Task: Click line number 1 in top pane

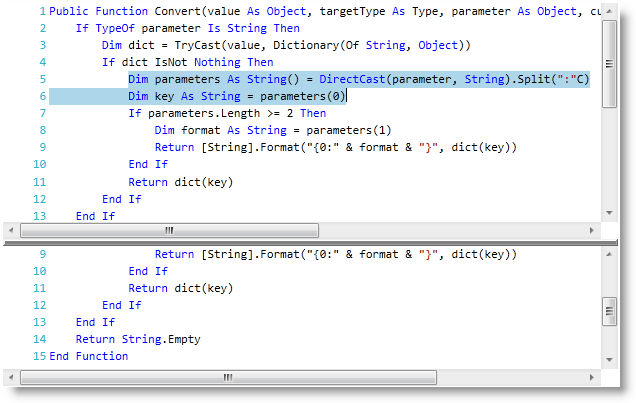Action: [43, 11]
